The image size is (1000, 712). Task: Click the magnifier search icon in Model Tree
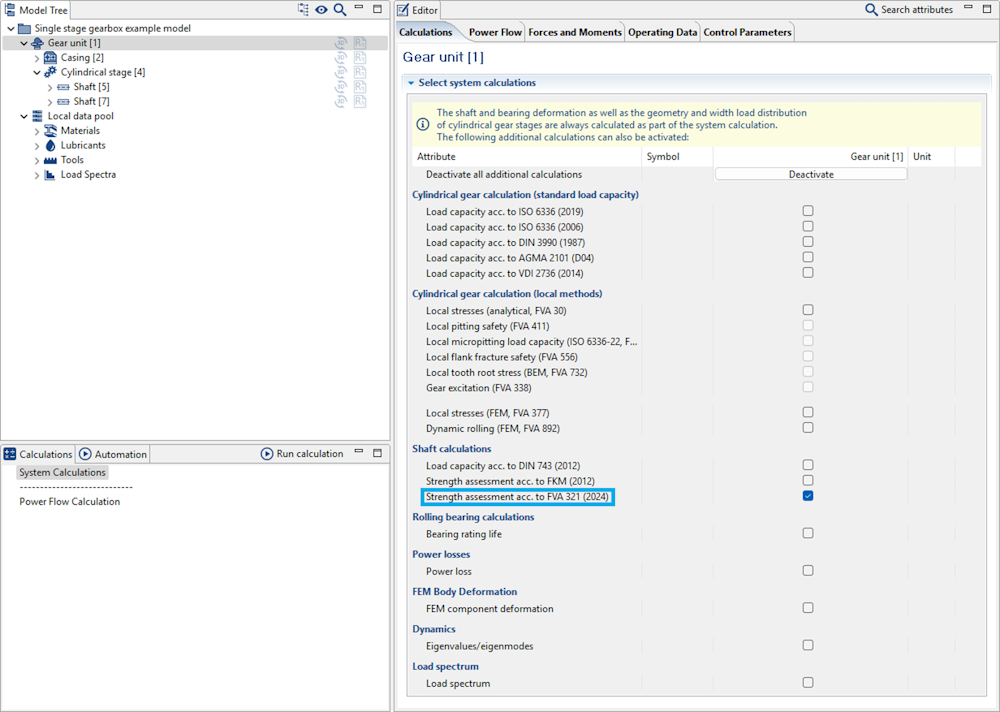(340, 10)
